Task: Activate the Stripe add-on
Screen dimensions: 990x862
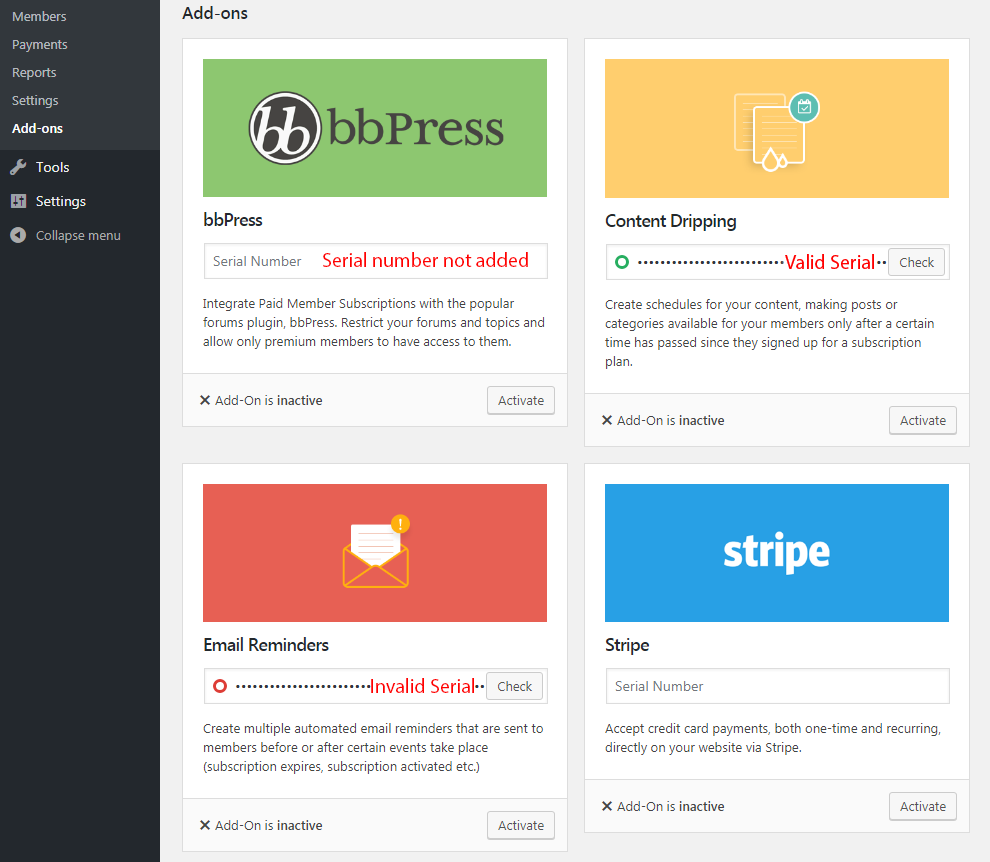Action: (922, 806)
